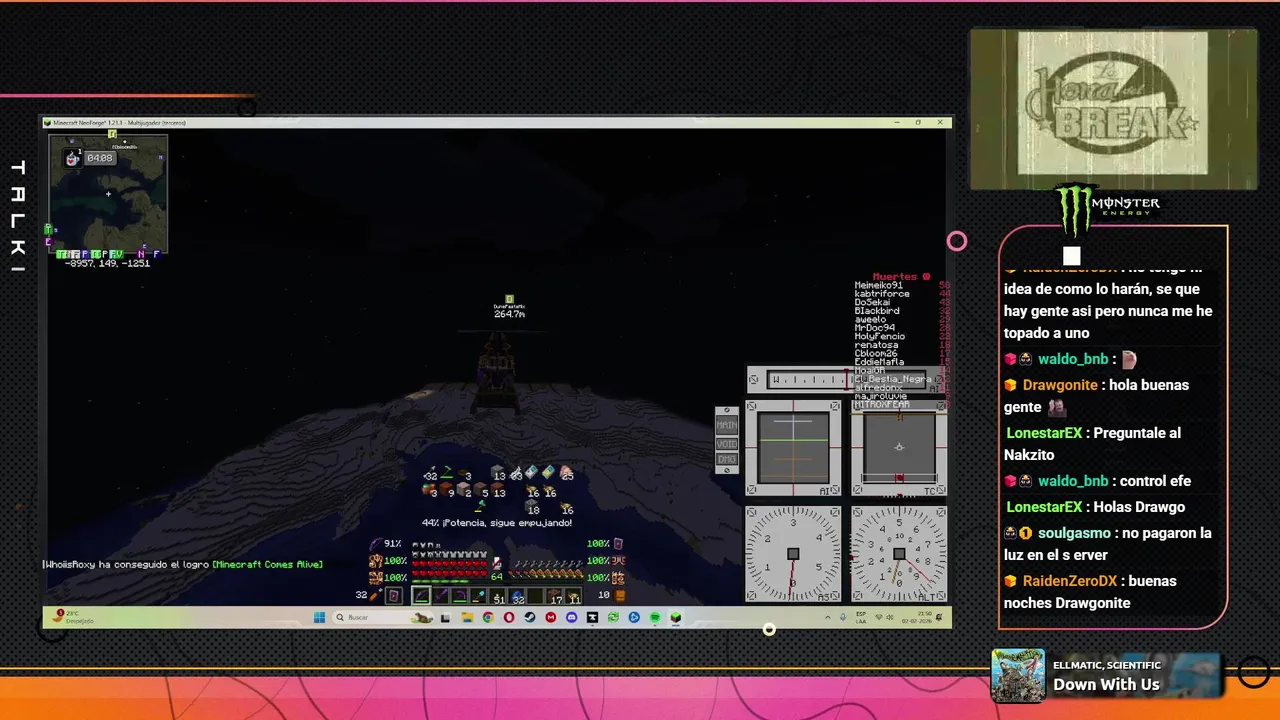Screen dimensions: 1280x720
Task: Click the LonestarEX name above Preguntale
Action: [1044, 433]
